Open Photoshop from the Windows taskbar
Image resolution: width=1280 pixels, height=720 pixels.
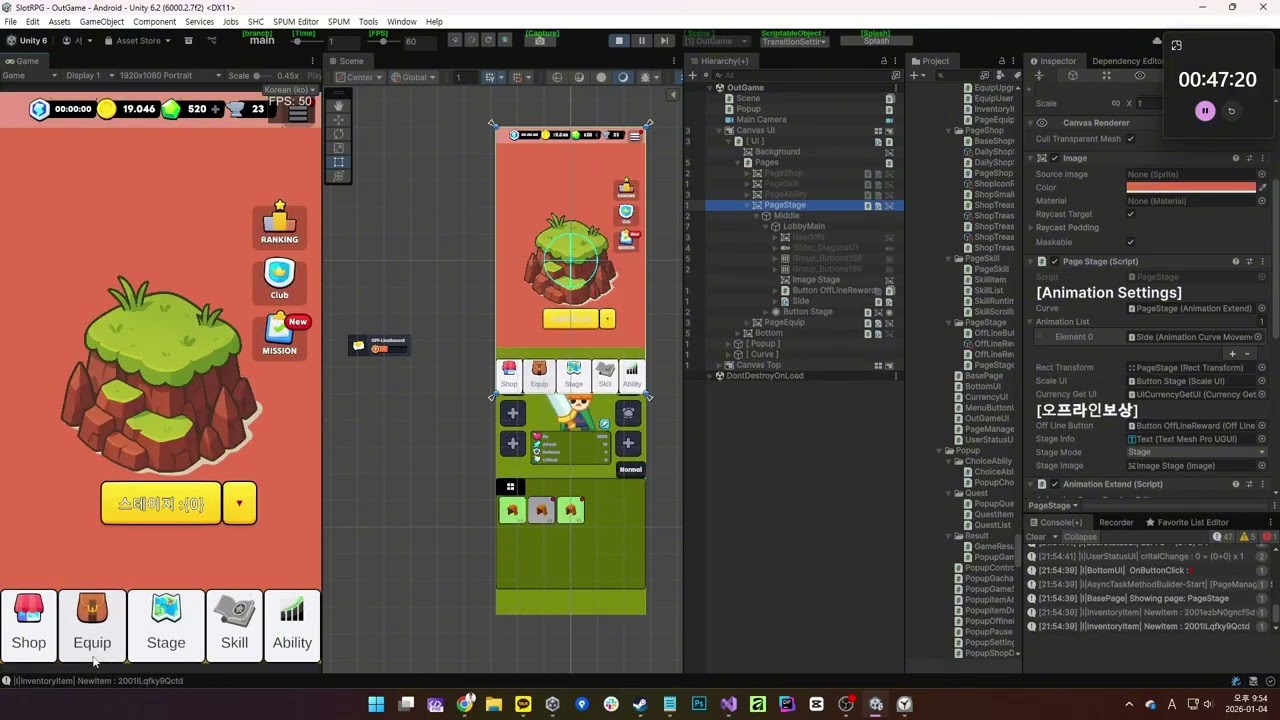pyautogui.click(x=699, y=704)
